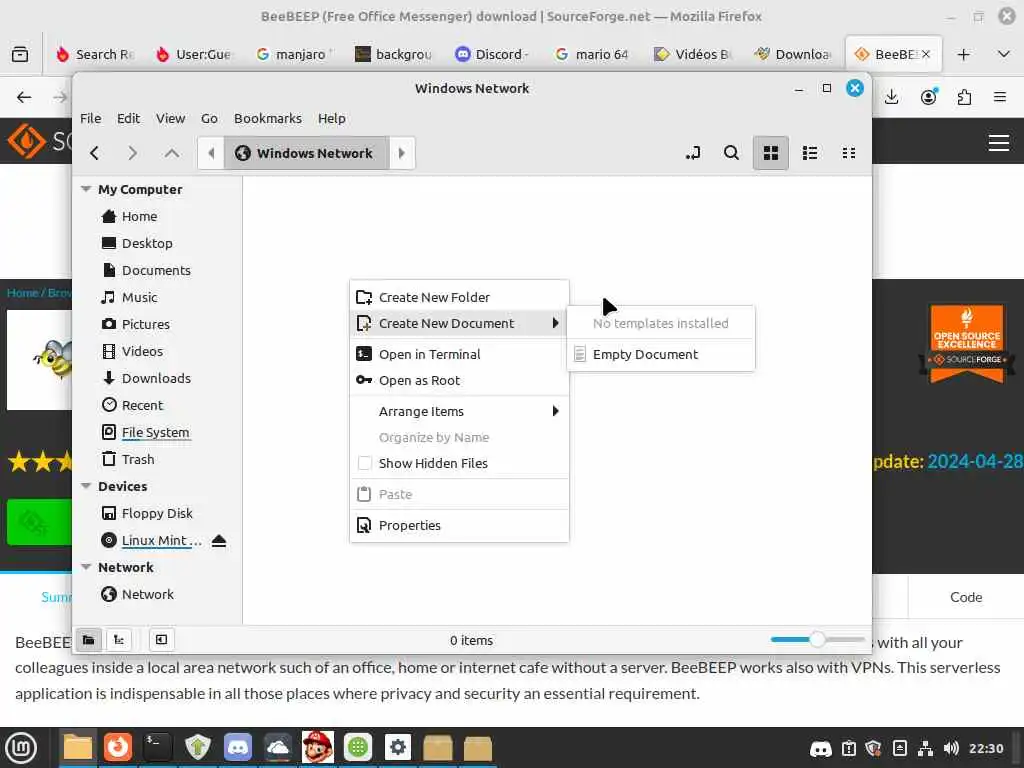Open the View menu
This screenshot has width=1024, height=768.
click(170, 118)
